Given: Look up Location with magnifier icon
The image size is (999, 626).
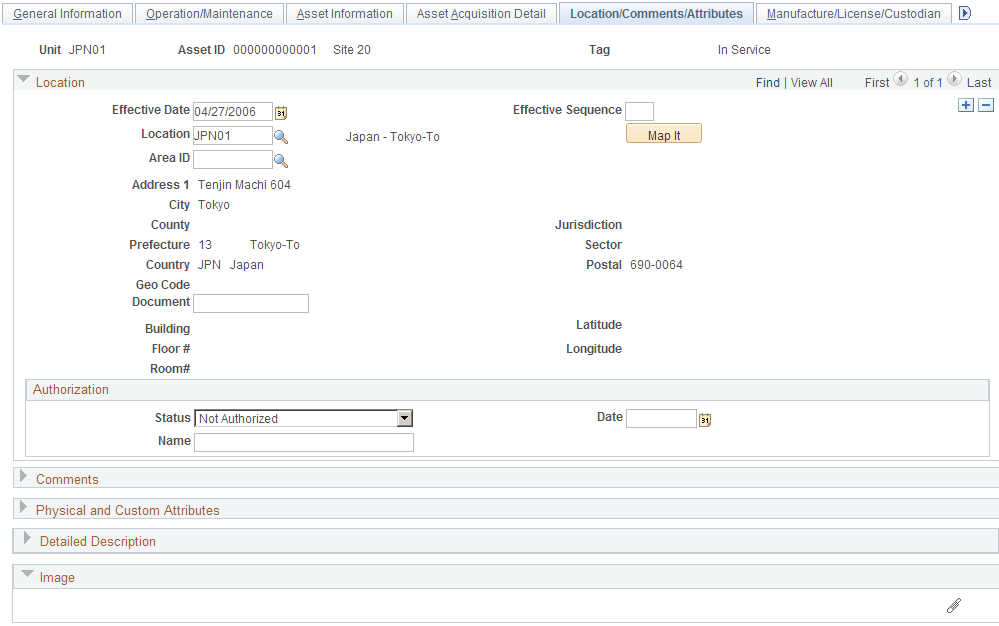Looking at the screenshot, I should pos(281,137).
